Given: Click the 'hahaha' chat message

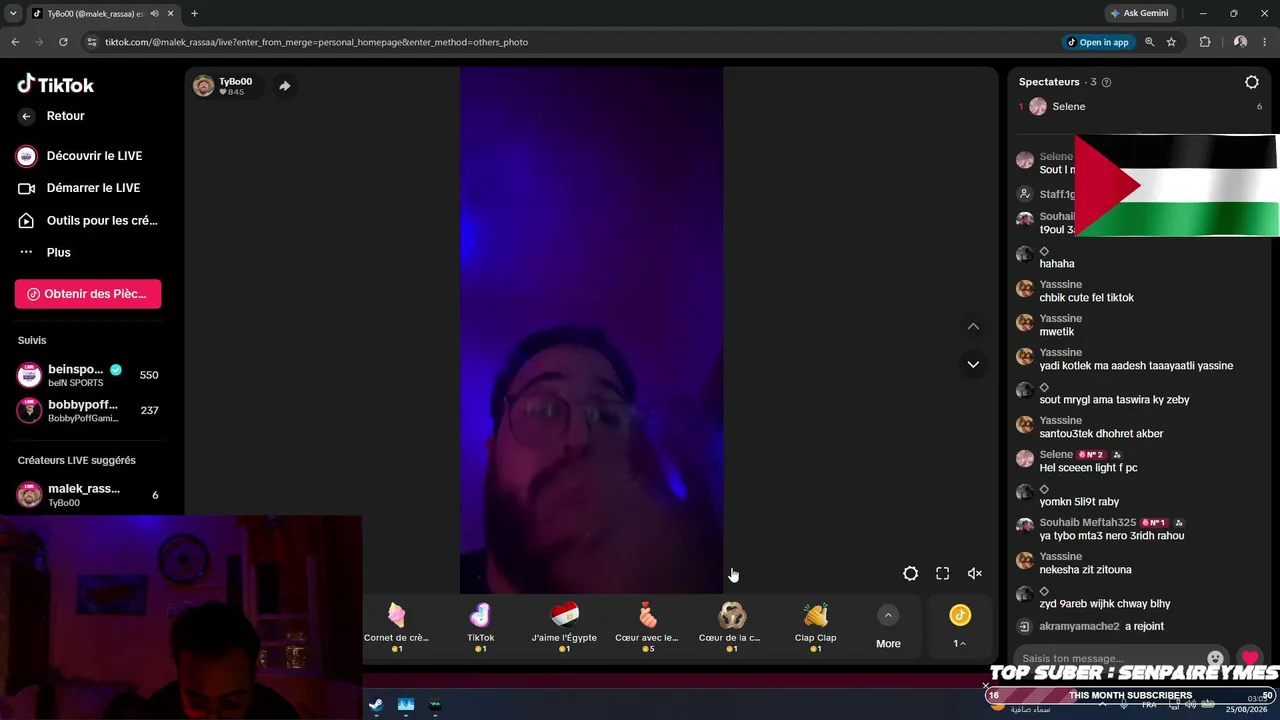Looking at the screenshot, I should [x=1057, y=264].
